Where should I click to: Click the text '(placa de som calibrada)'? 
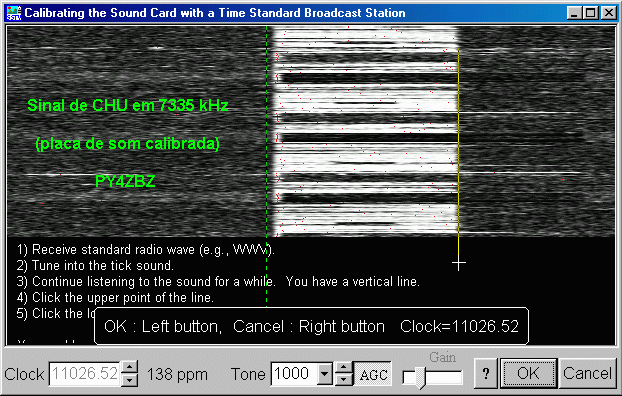(x=127, y=144)
